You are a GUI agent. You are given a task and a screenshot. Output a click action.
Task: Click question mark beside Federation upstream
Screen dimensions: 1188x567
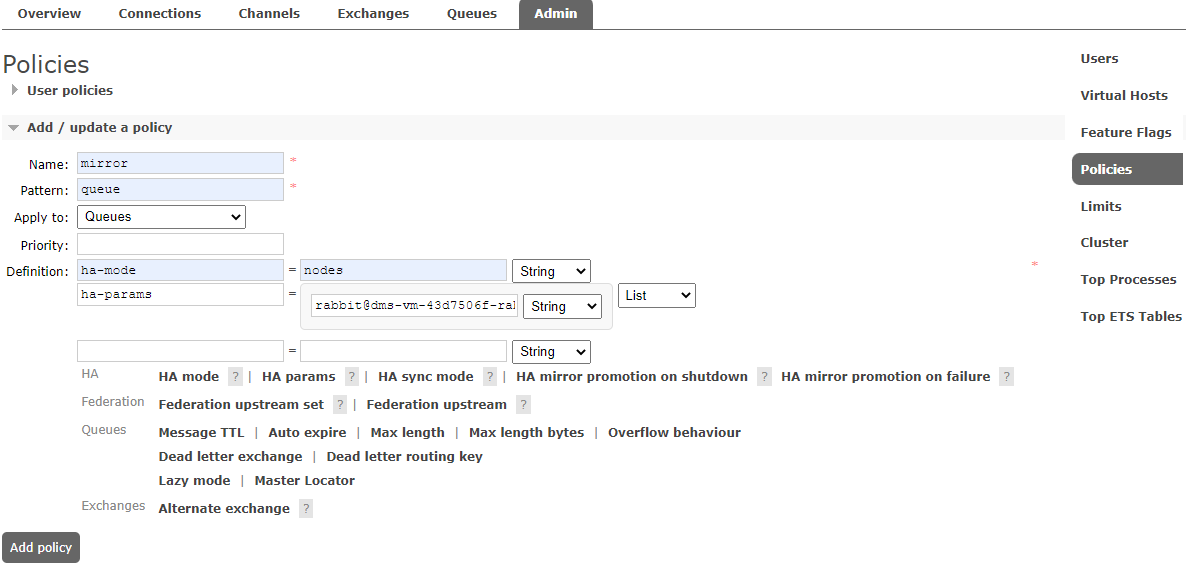pyautogui.click(x=523, y=405)
